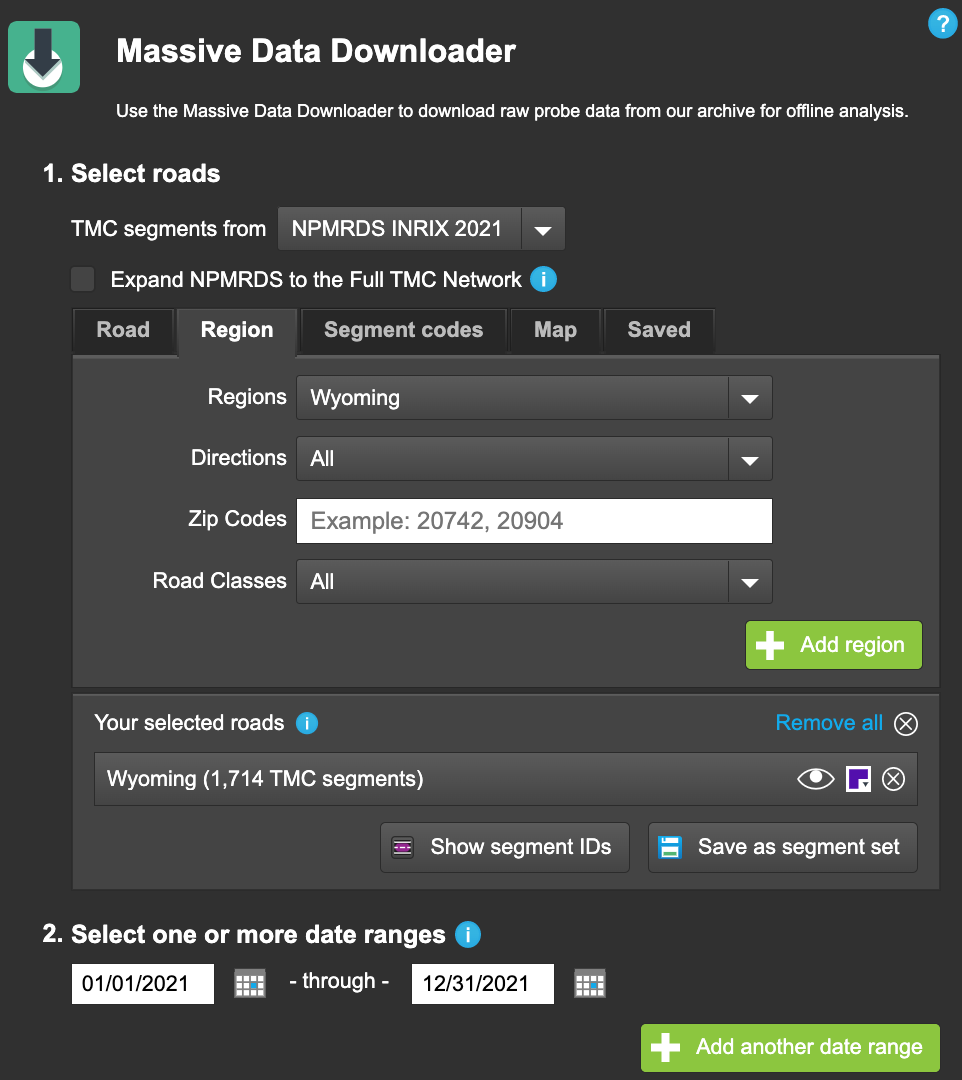Expand the Regions dropdown showing Wyoming
The image size is (962, 1080).
coord(749,397)
